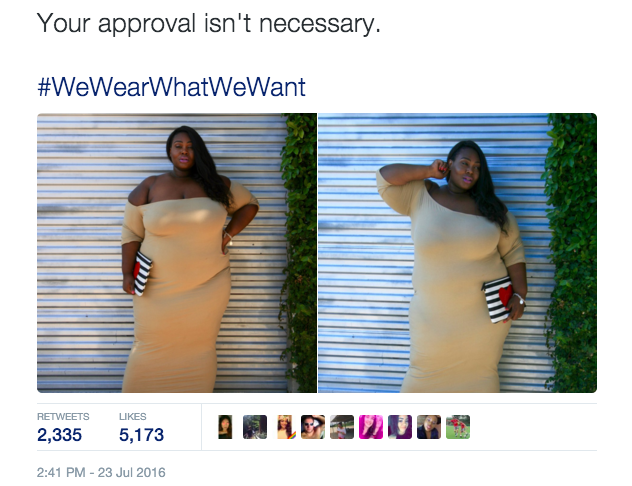Open the left photo showing hand on hip
Screen dimensions: 632x486
[x=177, y=253]
